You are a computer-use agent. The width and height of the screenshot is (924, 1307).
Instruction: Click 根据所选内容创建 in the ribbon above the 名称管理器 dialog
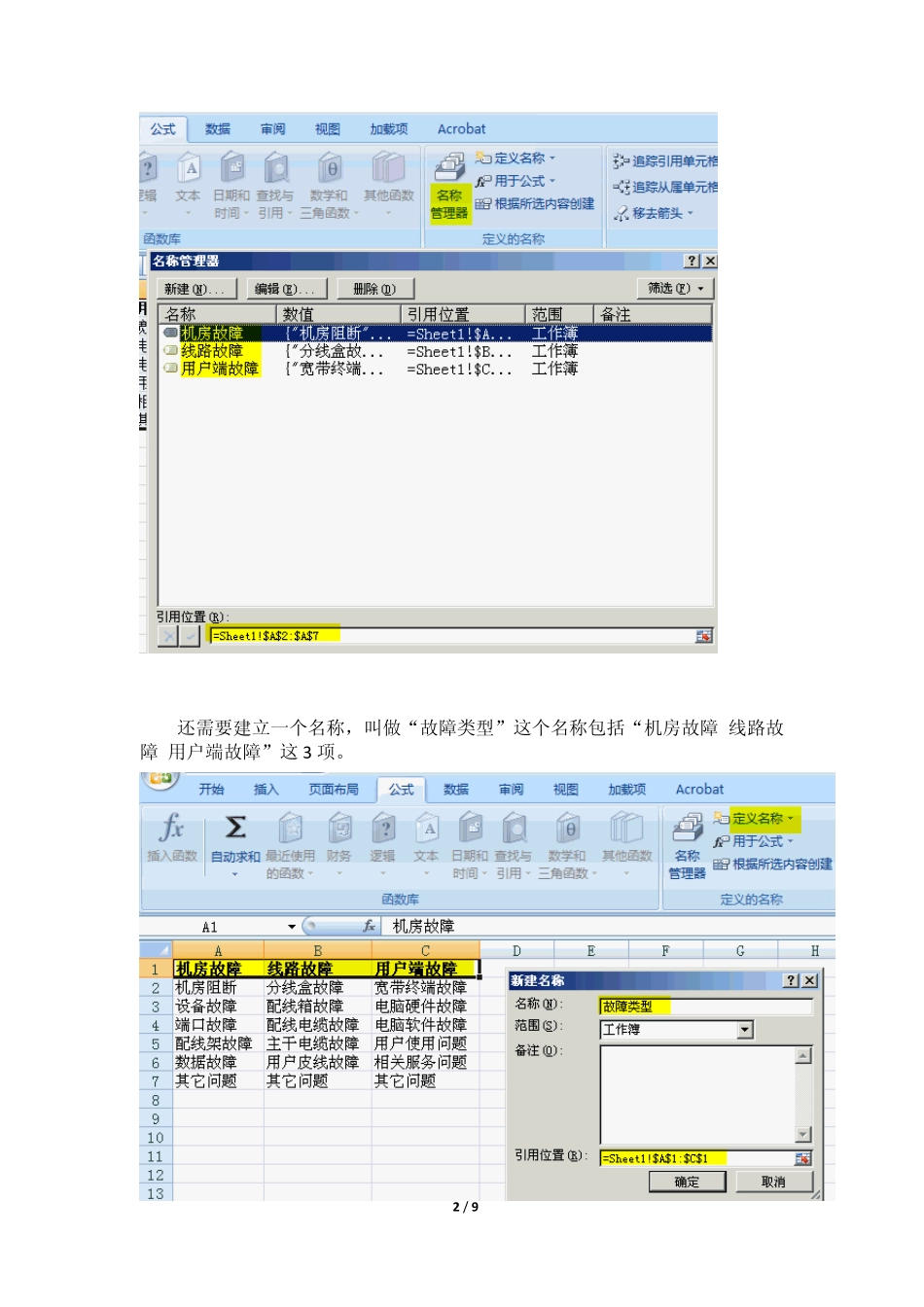pyautogui.click(x=535, y=204)
